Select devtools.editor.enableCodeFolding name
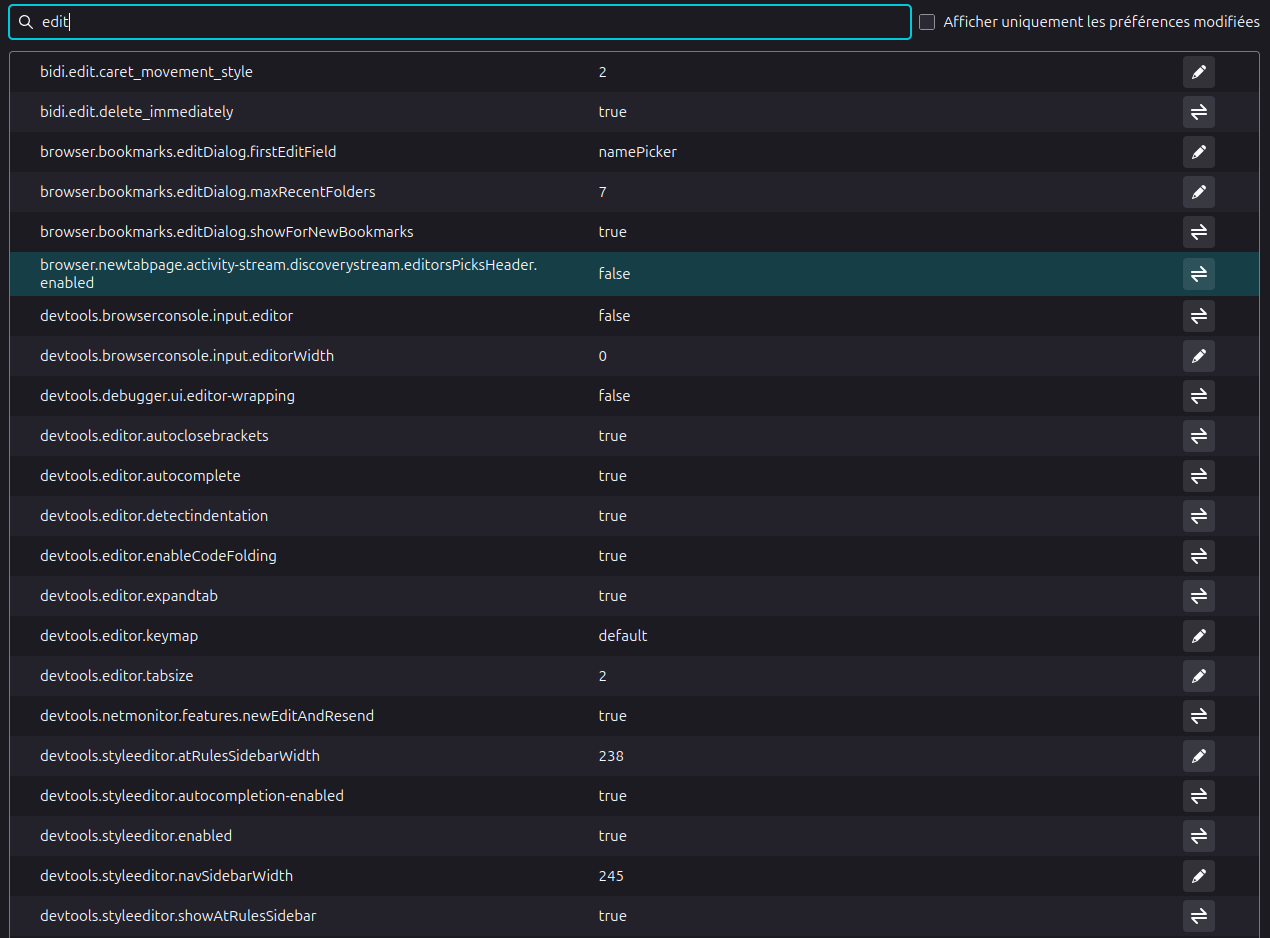This screenshot has height=938, width=1270. [x=158, y=556]
